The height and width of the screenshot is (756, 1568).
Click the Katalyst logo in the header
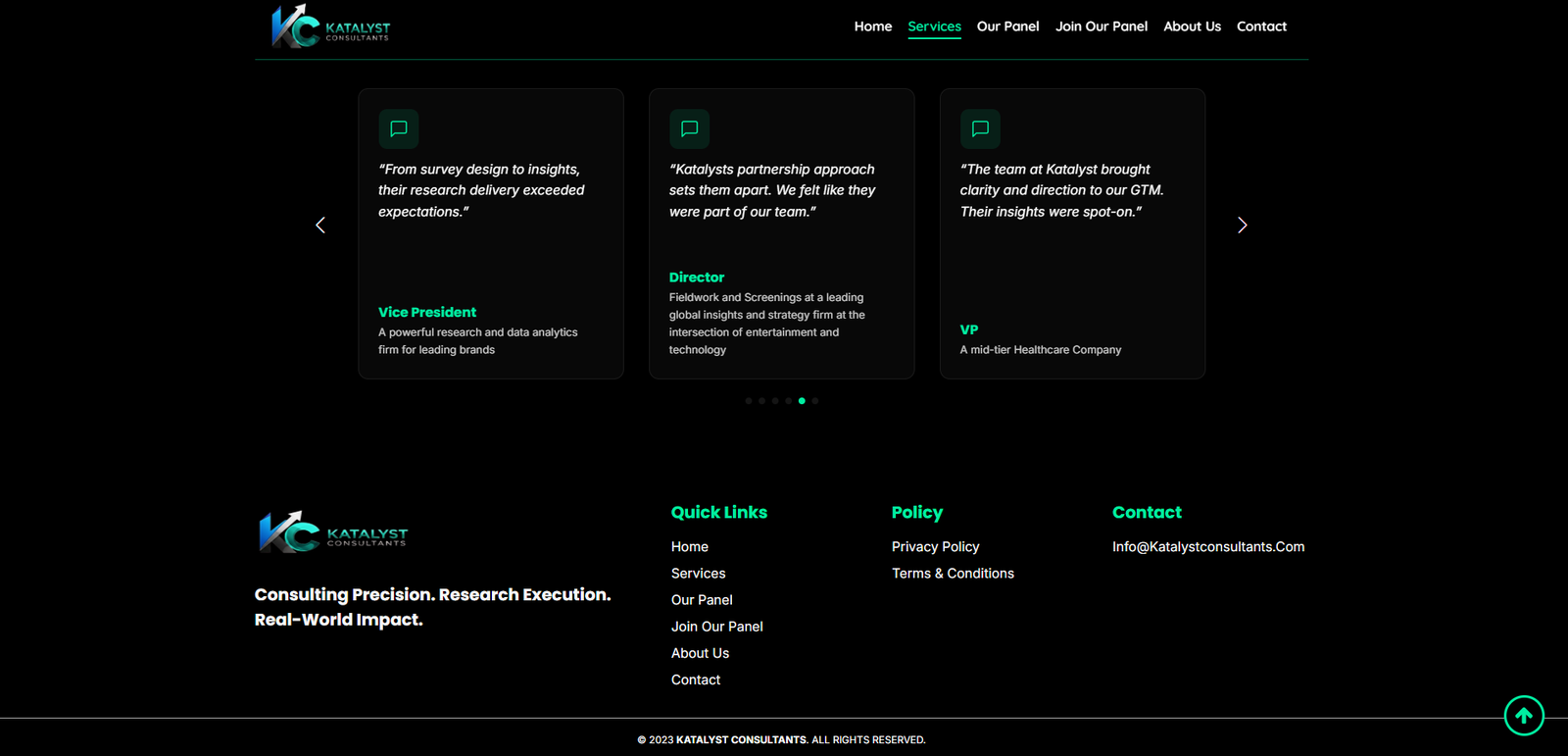click(x=330, y=26)
